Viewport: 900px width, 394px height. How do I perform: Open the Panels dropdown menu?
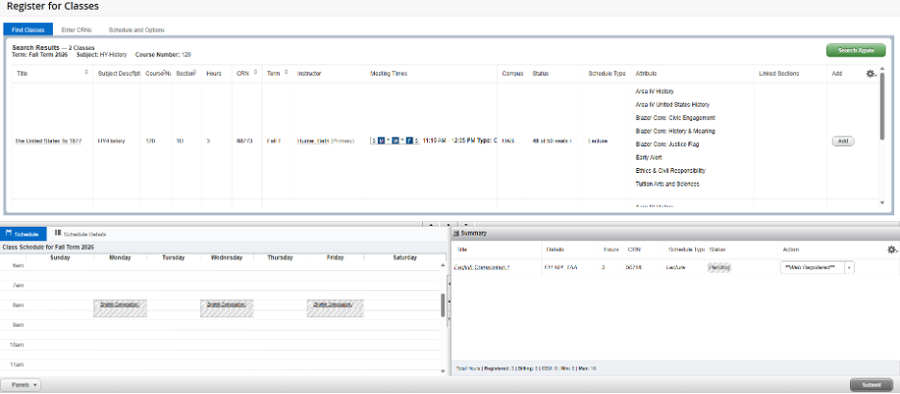point(21,385)
